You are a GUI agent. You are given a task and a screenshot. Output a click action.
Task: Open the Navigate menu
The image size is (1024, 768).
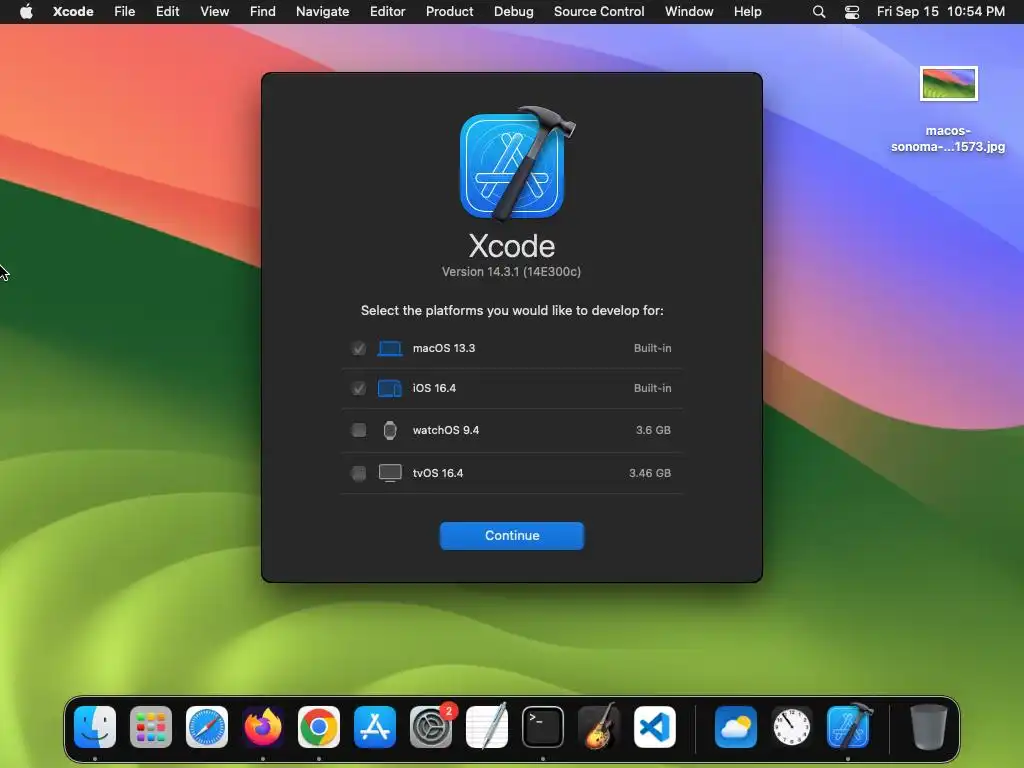[x=323, y=12]
